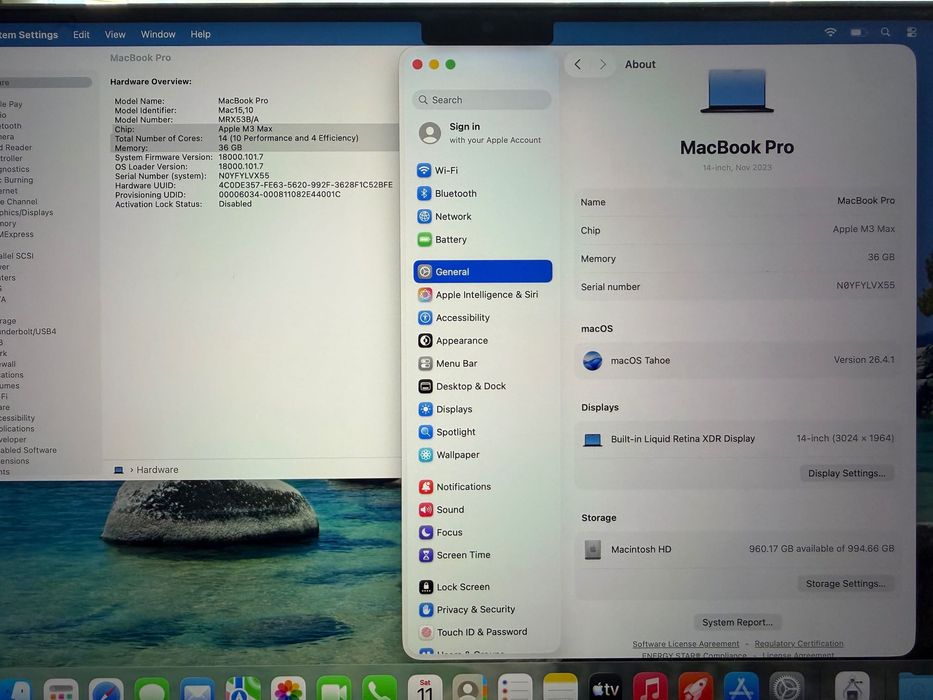Select the macOS Tahoe version row

737,360
